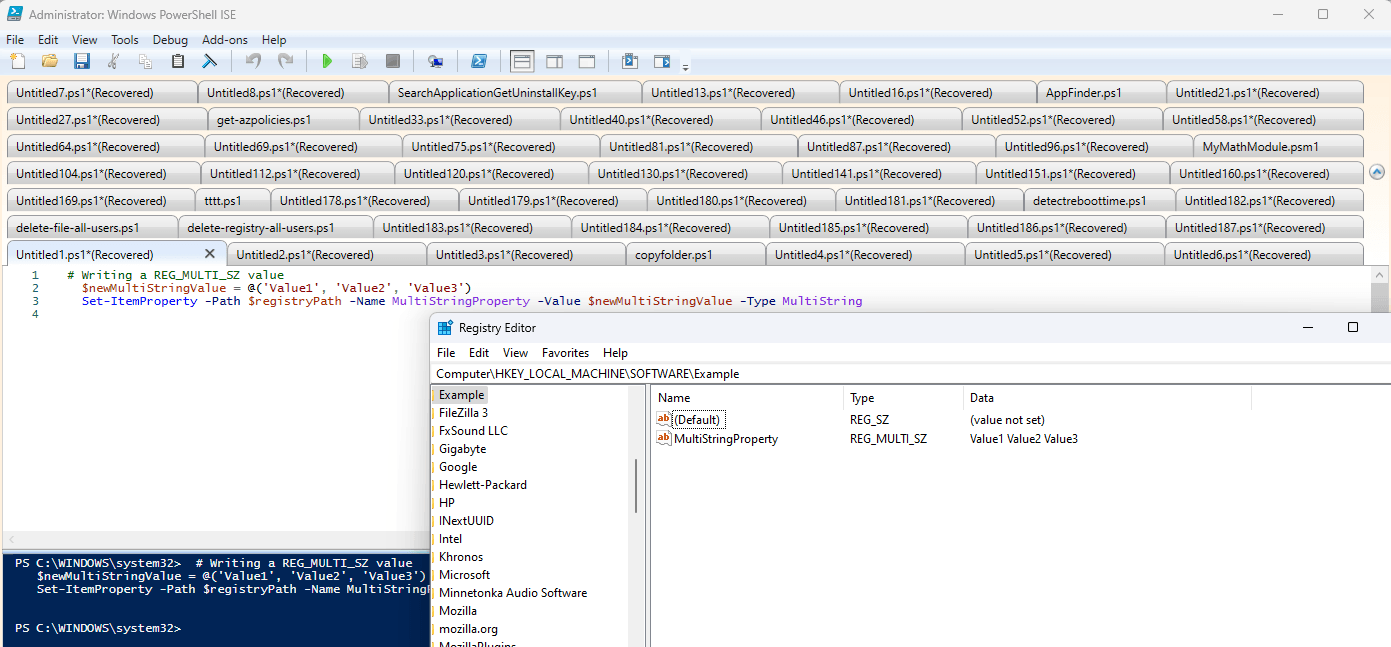Select the Microsoft registry key
This screenshot has width=1391, height=647.
[464, 575]
